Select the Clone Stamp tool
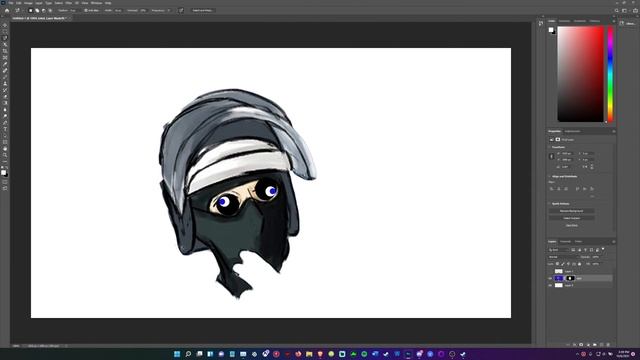Screen dimensions: 640x360 pyautogui.click(x=5, y=84)
